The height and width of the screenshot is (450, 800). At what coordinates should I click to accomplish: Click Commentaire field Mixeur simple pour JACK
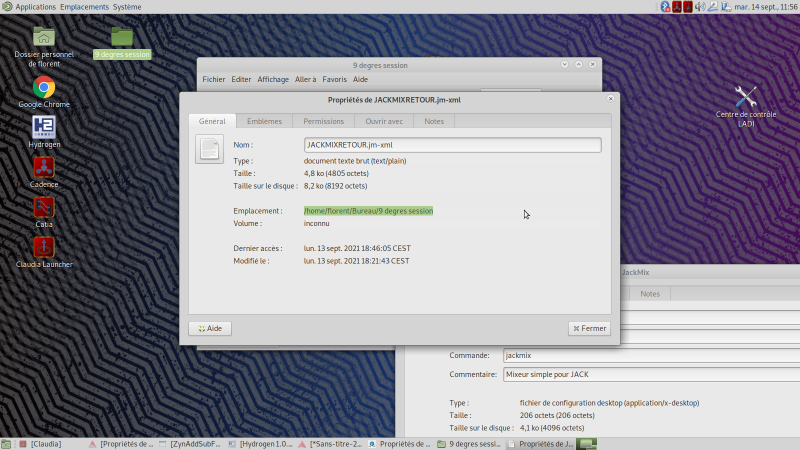point(652,374)
